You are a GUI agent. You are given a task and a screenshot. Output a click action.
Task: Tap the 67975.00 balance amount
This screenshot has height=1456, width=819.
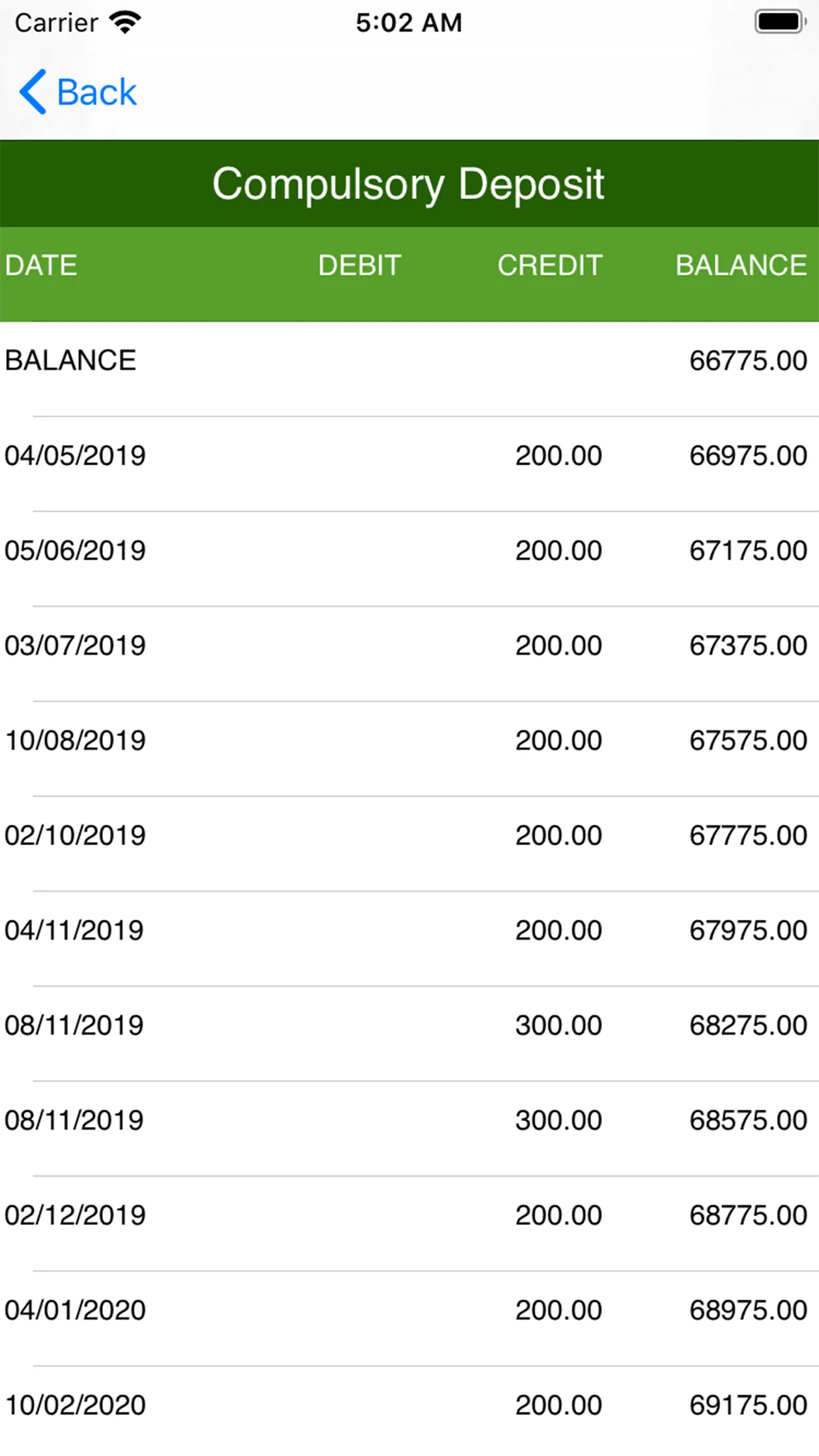coord(748,930)
